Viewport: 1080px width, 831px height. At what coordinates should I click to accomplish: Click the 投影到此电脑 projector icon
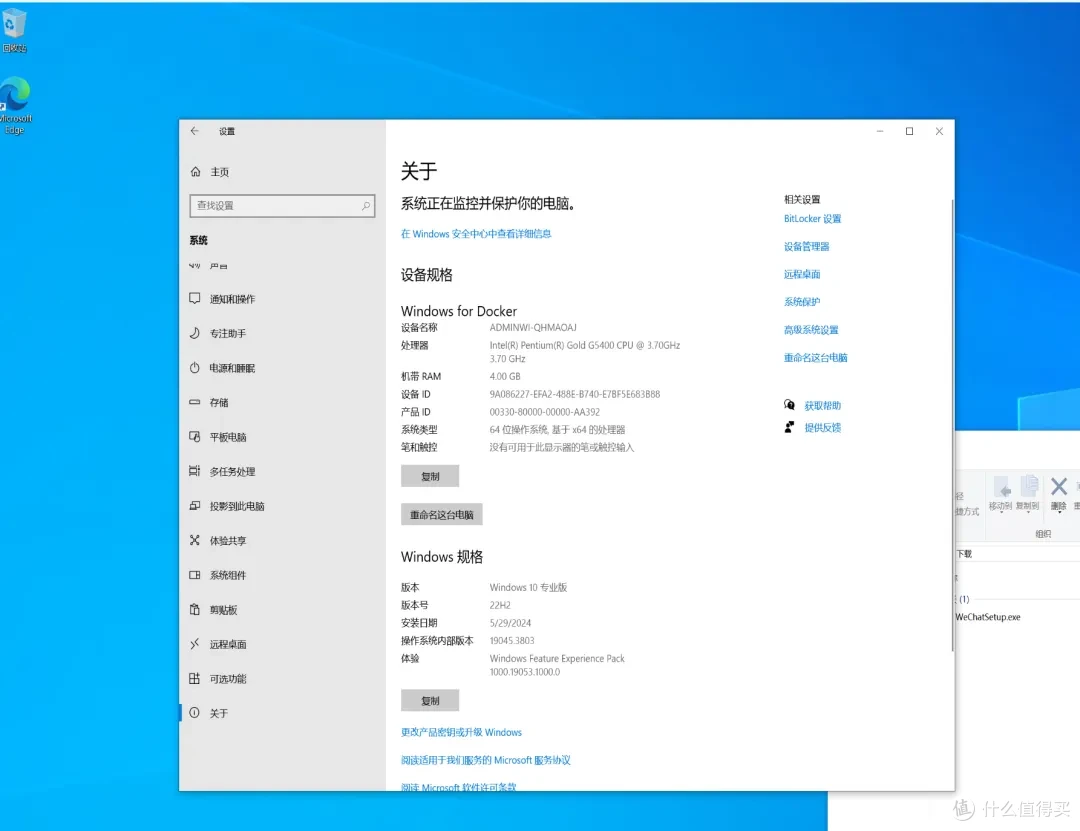(x=195, y=506)
